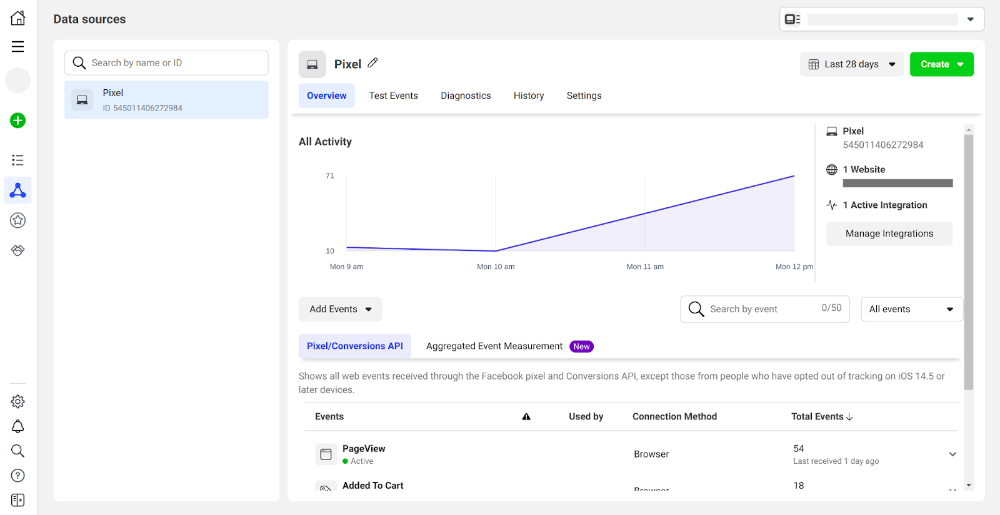1000x515 pixels.
Task: Open the Add Events button
Action: (x=340, y=309)
